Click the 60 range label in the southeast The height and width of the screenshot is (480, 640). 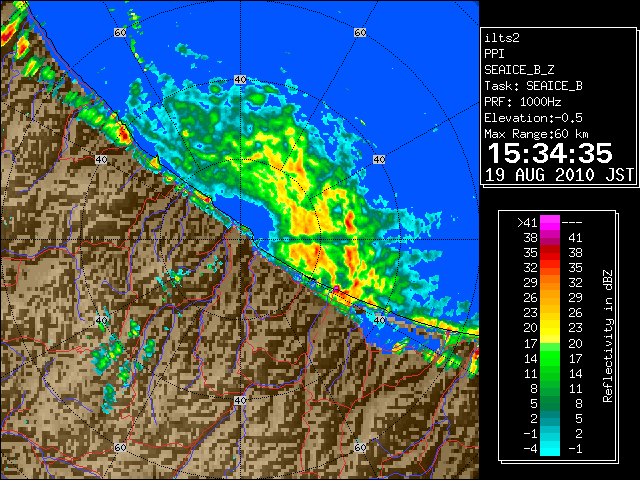coord(360,448)
